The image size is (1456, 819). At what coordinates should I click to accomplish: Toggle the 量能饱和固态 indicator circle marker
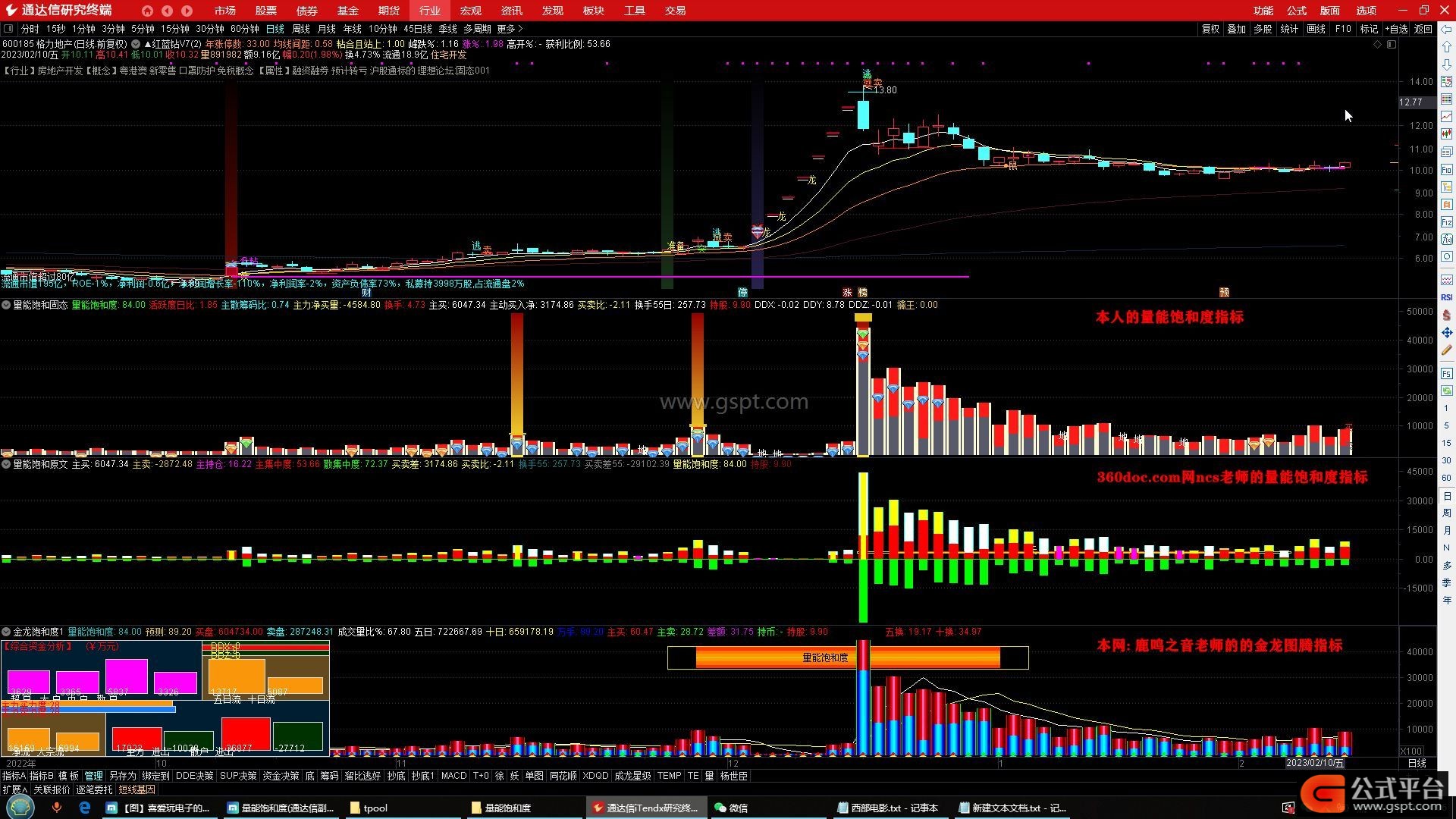click(6, 305)
